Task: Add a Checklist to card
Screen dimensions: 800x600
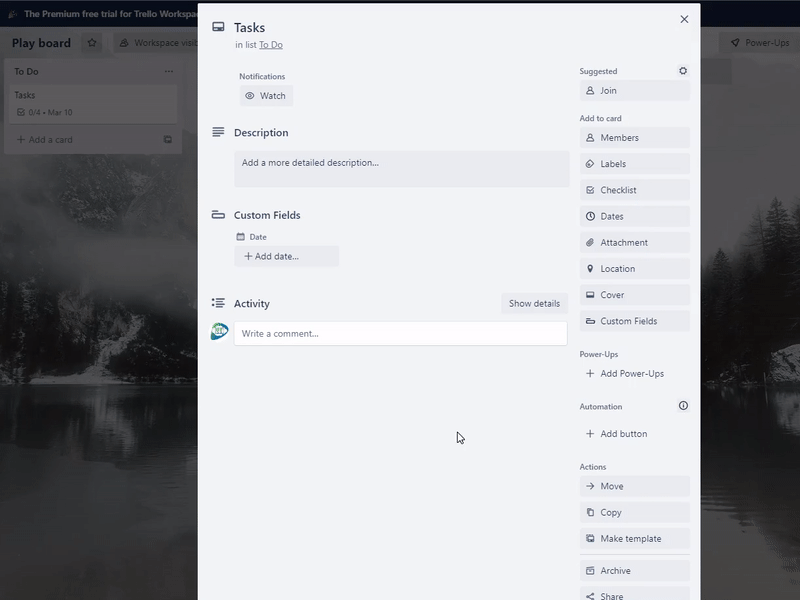Action: pos(635,190)
